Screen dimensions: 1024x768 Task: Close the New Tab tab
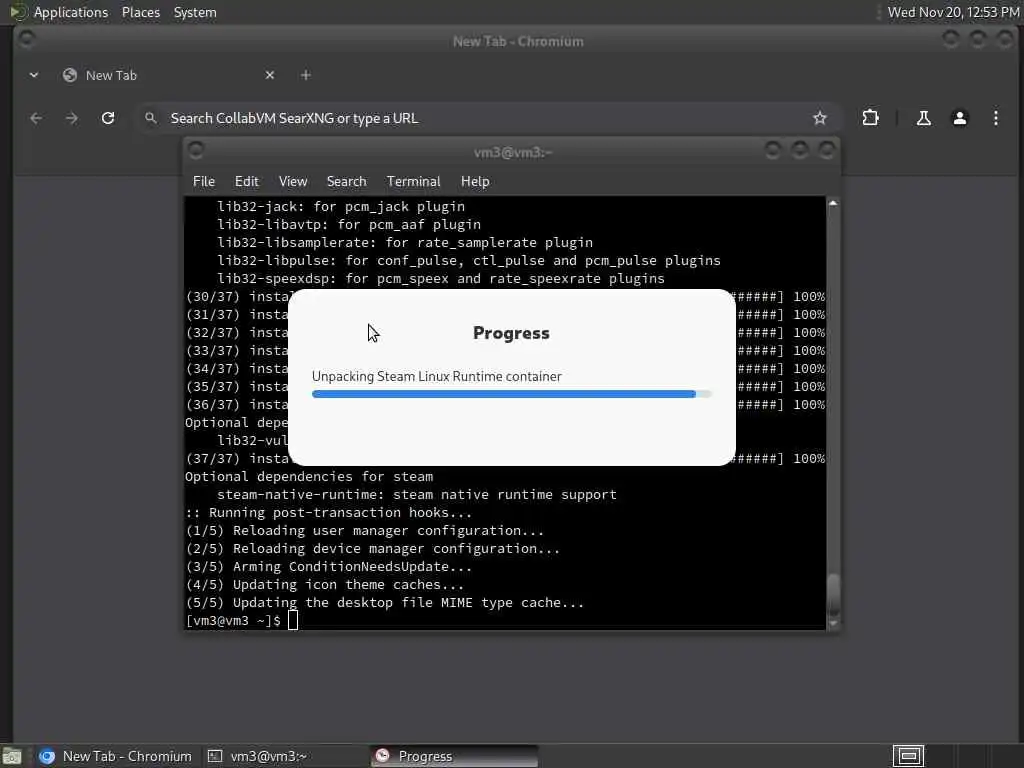pos(270,75)
